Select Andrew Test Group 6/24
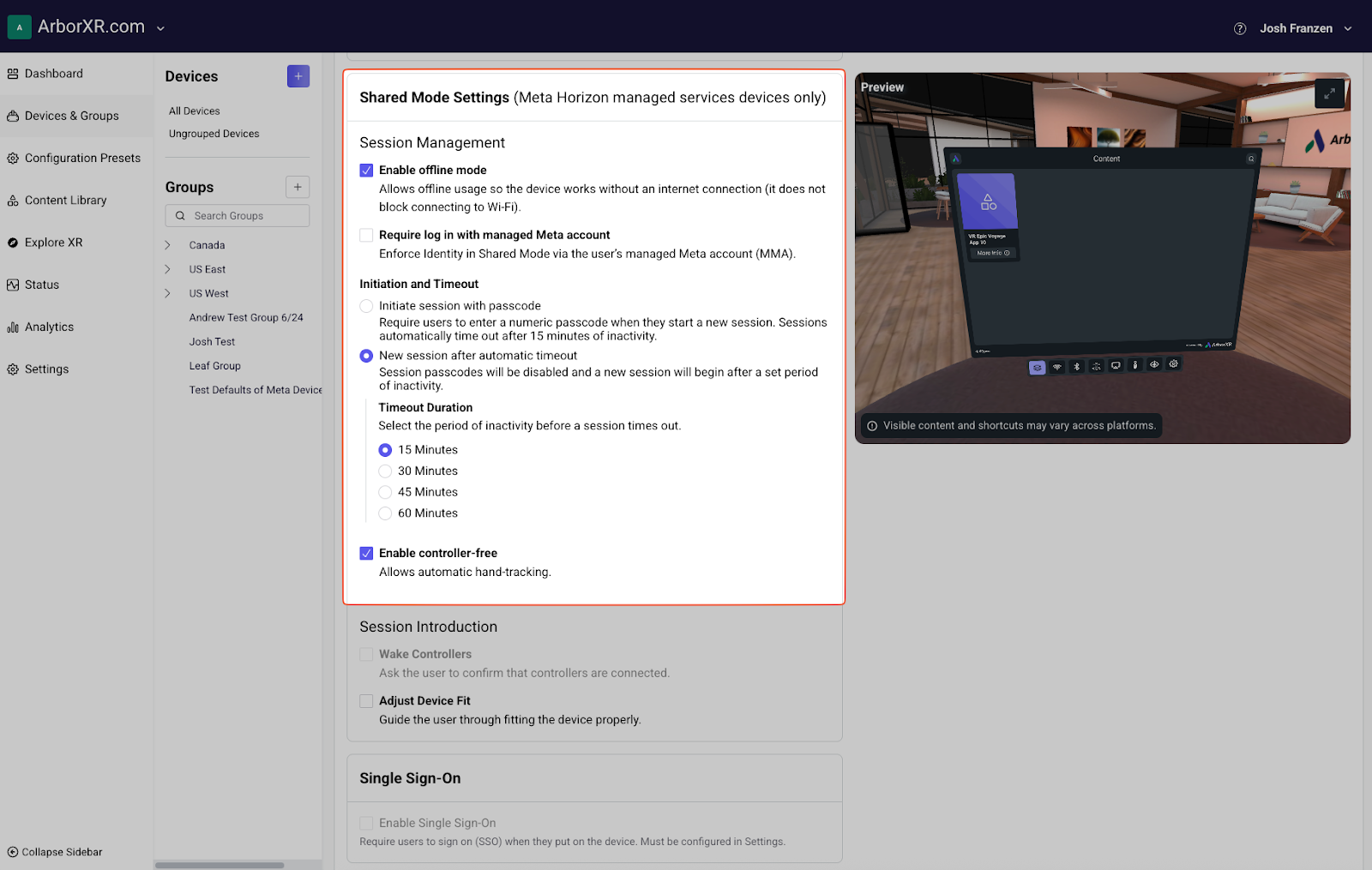This screenshot has width=1372, height=870. 246,317
